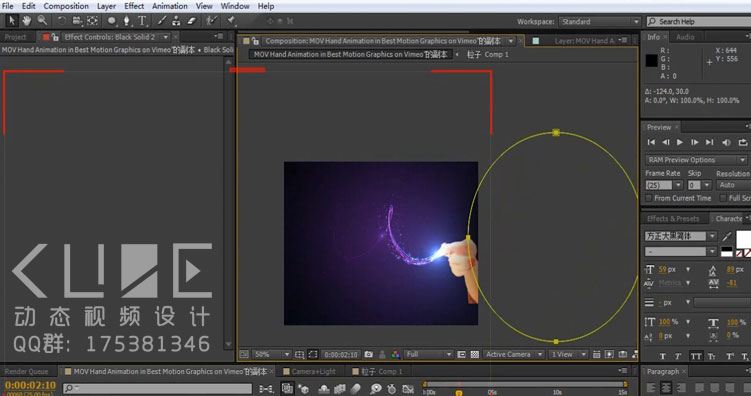Image resolution: width=751 pixels, height=396 pixels.
Task: Take a snapshot with camera icon
Action: click(x=368, y=354)
